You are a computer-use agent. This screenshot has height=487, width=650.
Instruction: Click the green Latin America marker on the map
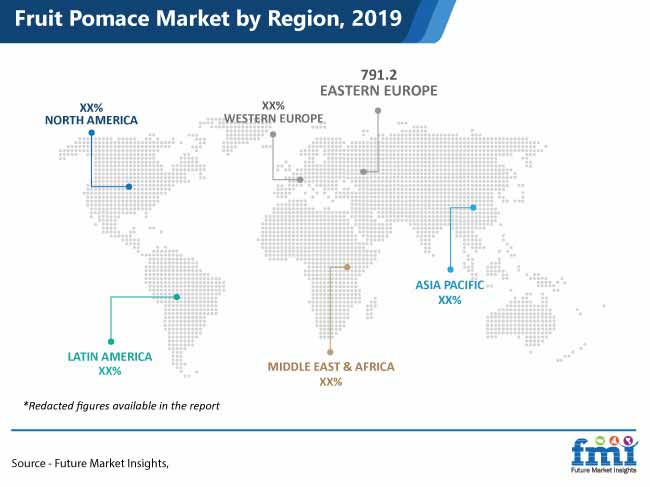[x=177, y=297]
